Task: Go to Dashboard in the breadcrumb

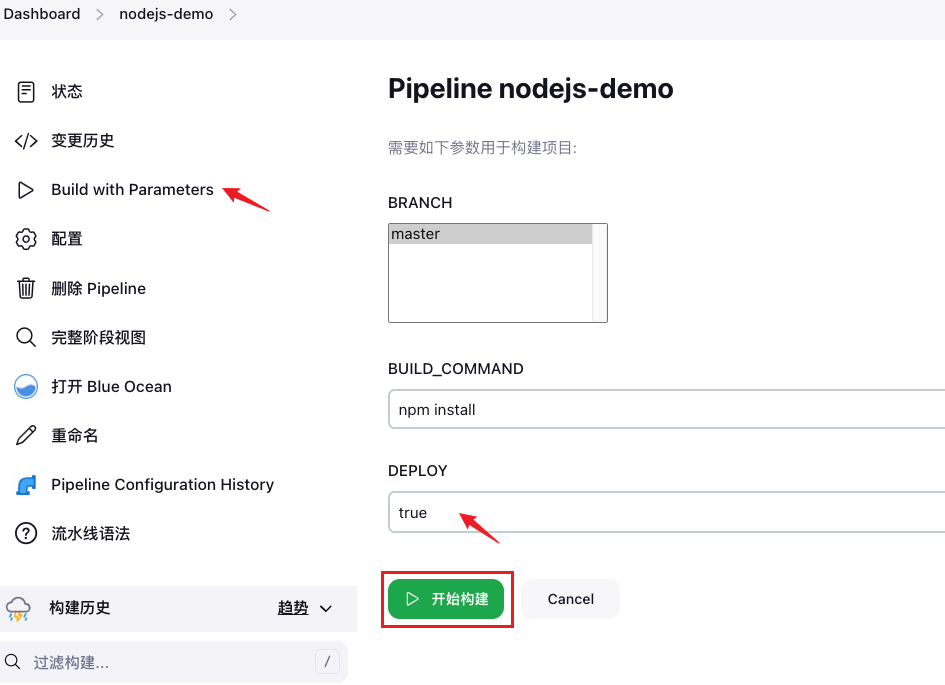Action: click(42, 14)
